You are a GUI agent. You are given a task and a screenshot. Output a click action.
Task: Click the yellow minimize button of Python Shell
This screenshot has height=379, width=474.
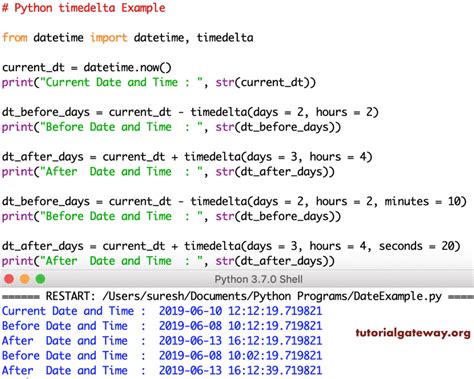point(25,279)
